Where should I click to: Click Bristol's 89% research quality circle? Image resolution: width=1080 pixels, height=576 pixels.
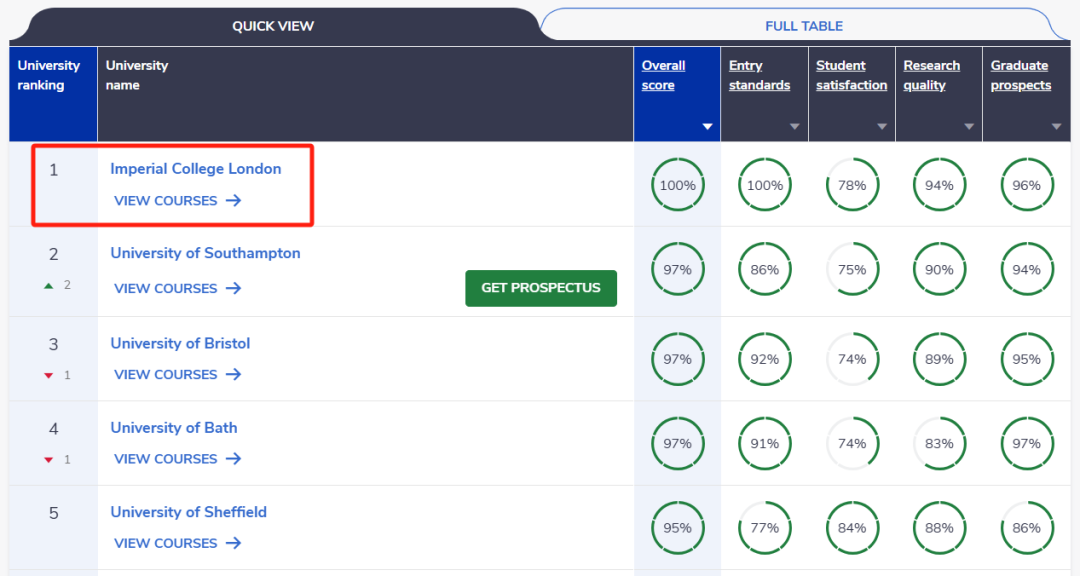(939, 359)
